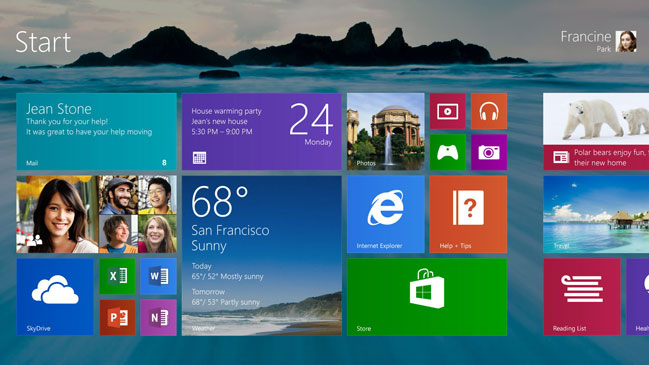Open the Reading List tile
Screen dimensions: 649x365
click(x=582, y=297)
